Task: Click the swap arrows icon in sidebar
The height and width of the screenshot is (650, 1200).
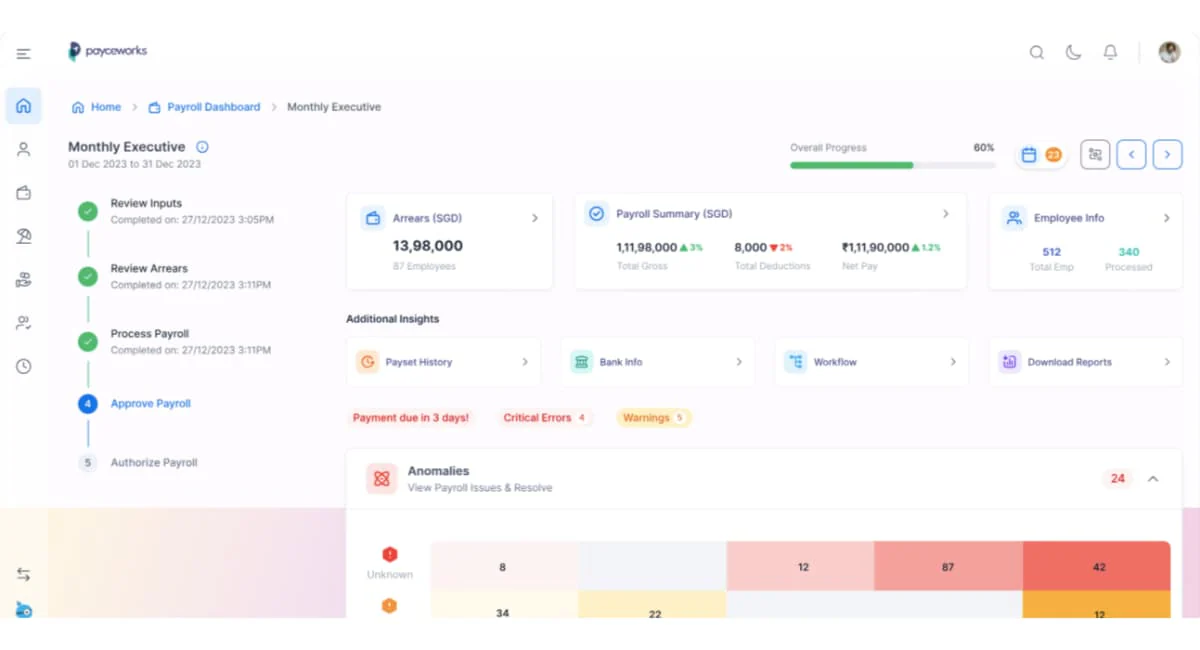Action: tap(23, 575)
